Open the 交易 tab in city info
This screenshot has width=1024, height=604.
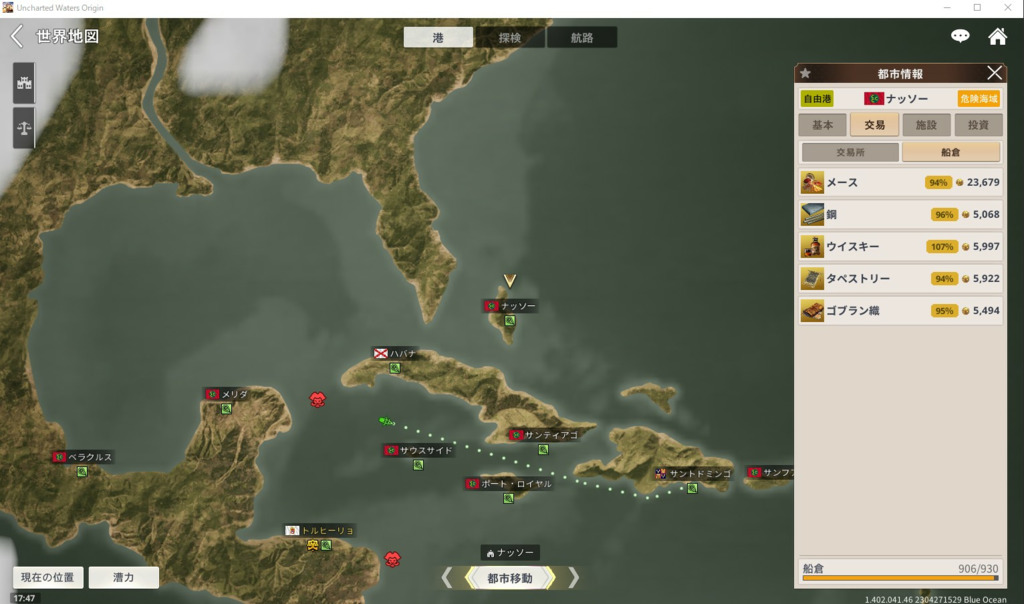(x=874, y=125)
